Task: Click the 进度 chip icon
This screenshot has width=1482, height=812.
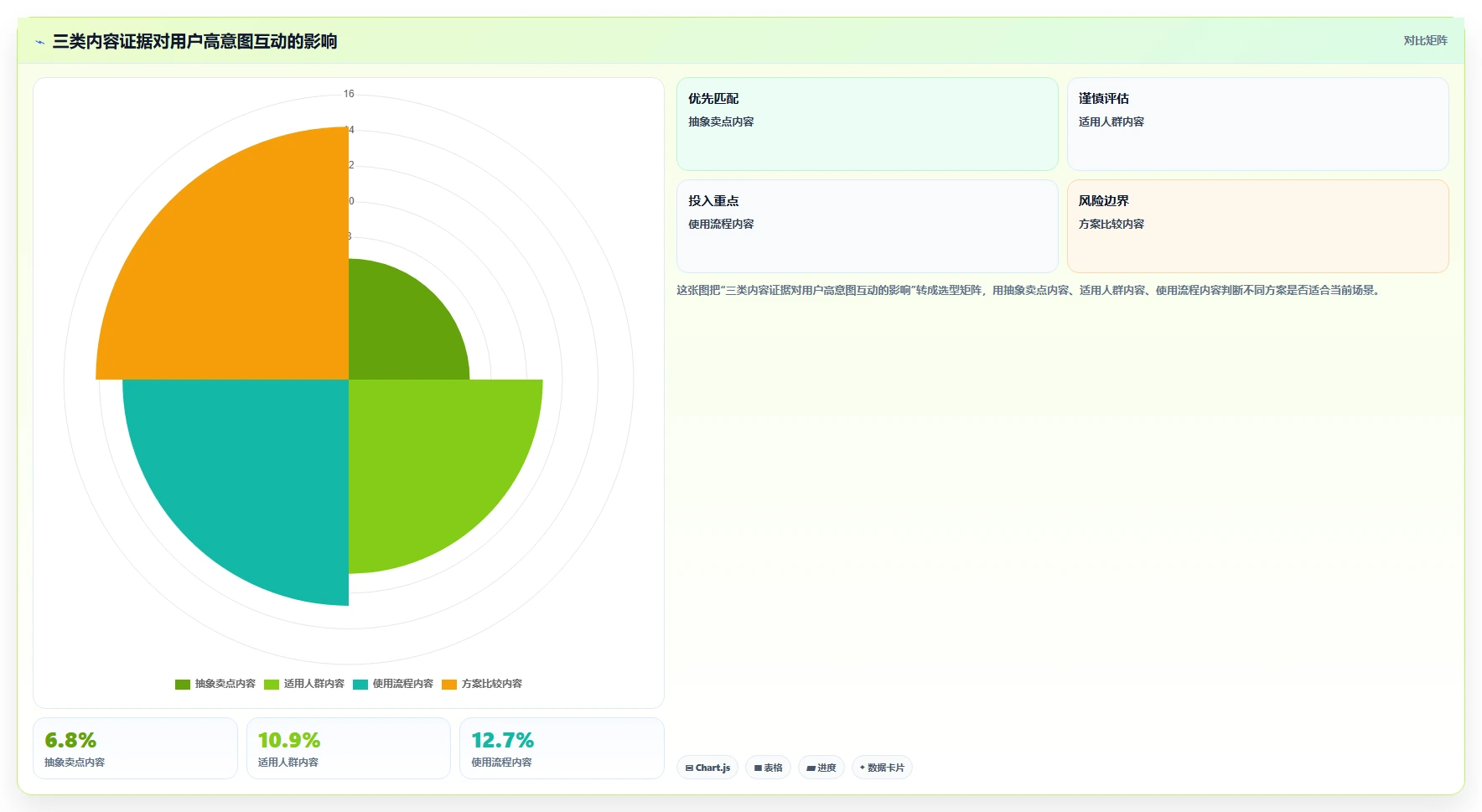Action: (811, 768)
